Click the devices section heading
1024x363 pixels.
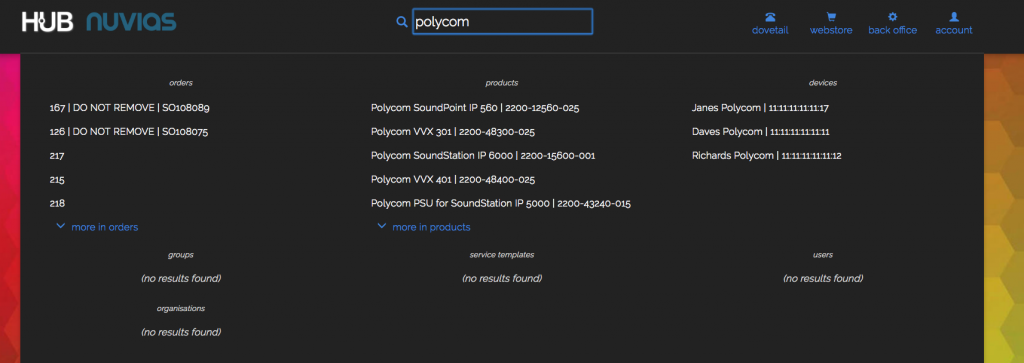coord(823,83)
